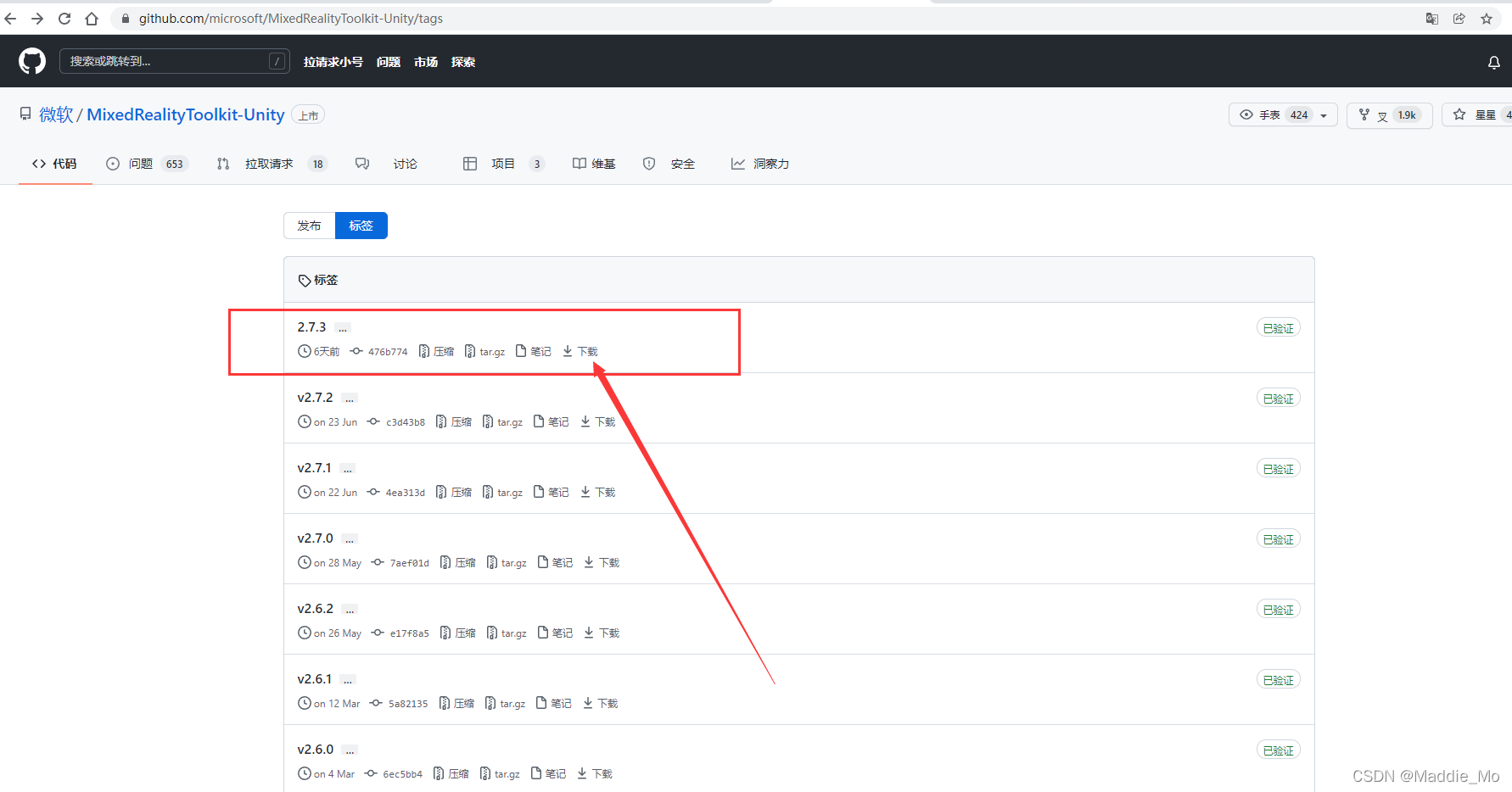Open the 微软 organization link
The width and height of the screenshot is (1512, 792).
pos(56,114)
